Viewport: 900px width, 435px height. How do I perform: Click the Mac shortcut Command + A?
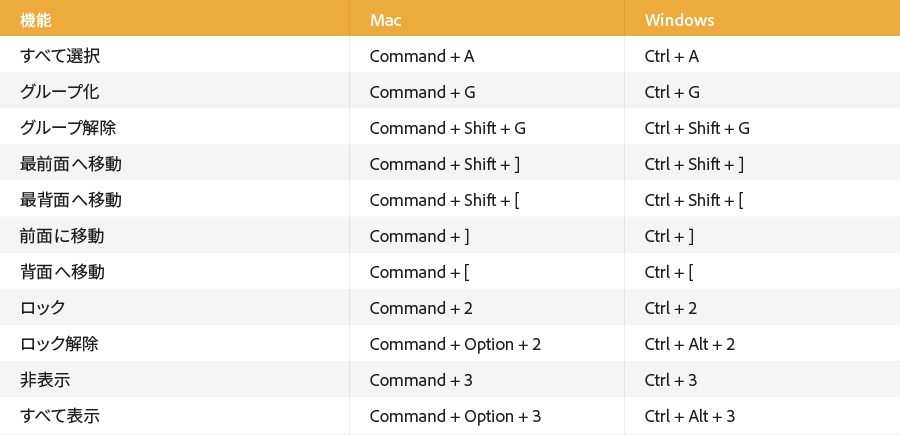[421, 56]
